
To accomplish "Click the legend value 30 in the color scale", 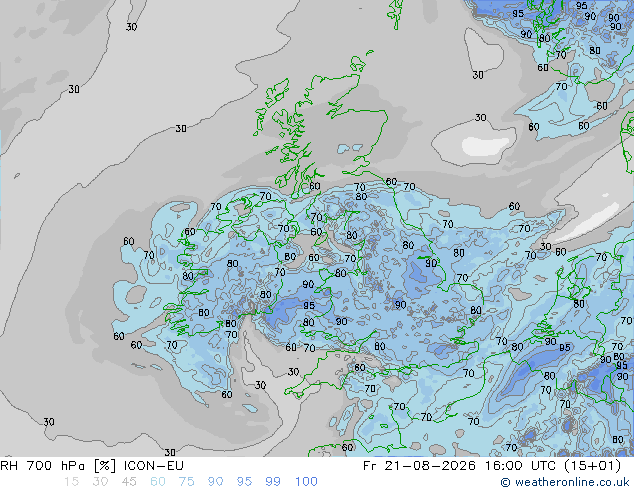I will click(x=100, y=482).
